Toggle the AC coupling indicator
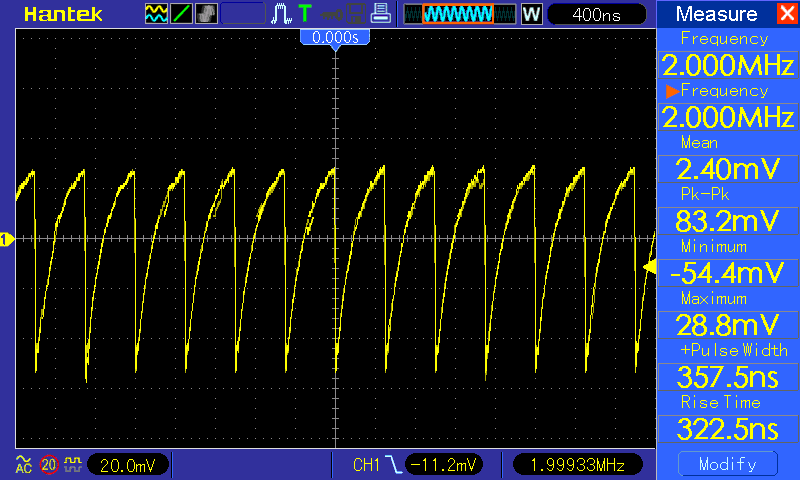This screenshot has height=480, width=800. 23,464
